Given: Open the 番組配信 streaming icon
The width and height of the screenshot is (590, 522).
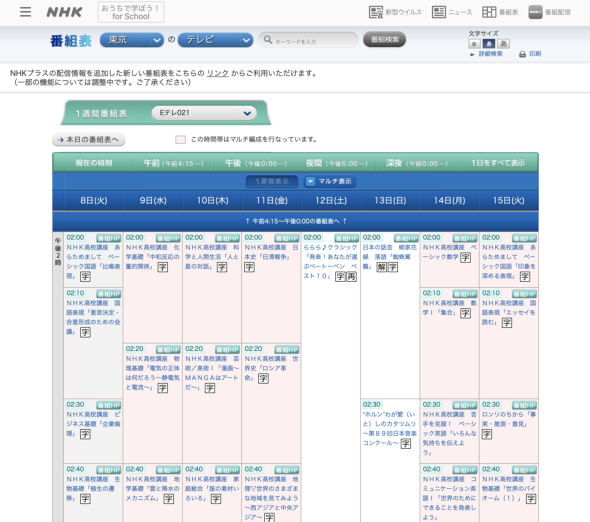Looking at the screenshot, I should coord(535,12).
